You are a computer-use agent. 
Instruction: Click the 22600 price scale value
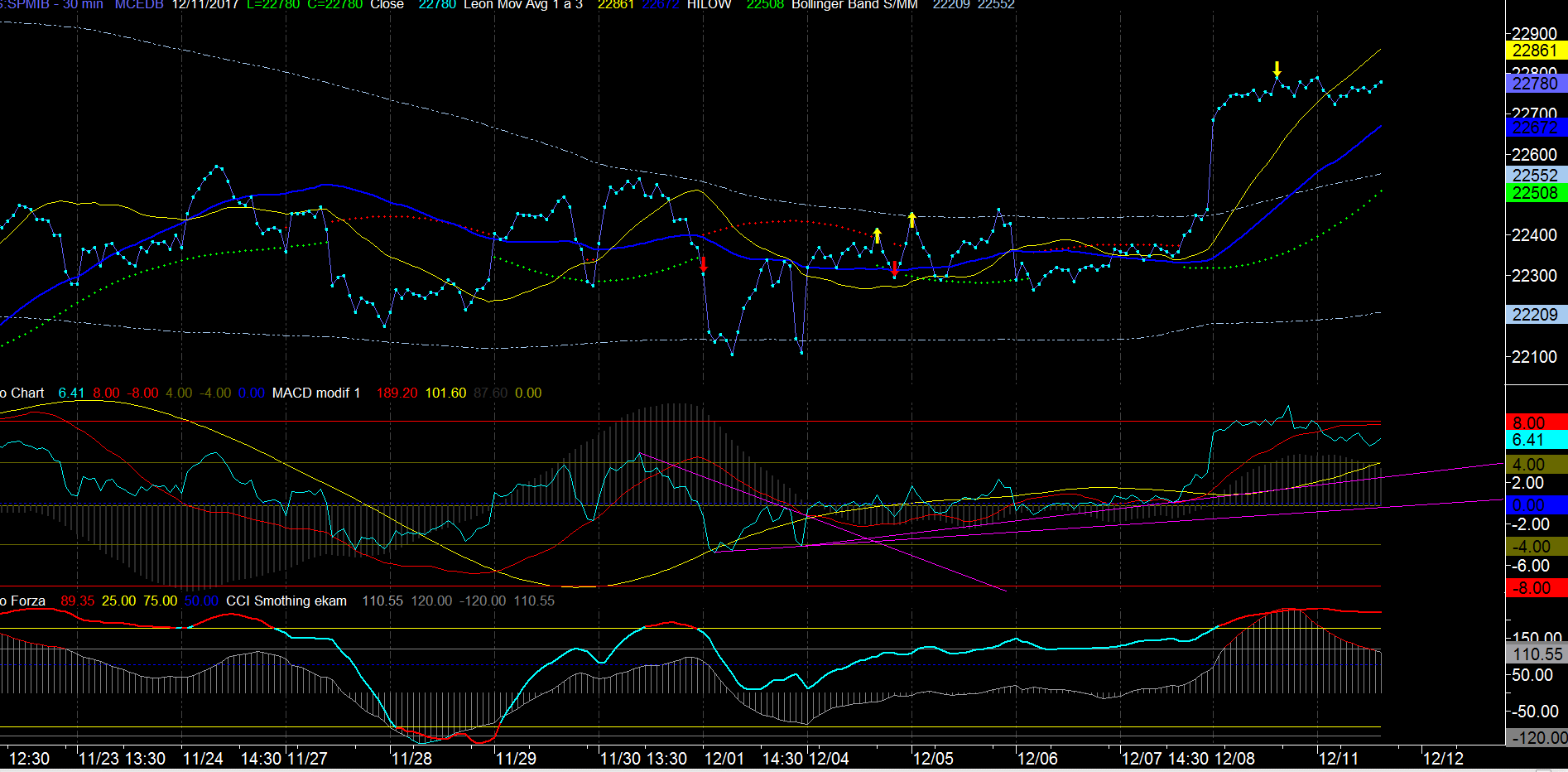pyautogui.click(x=1534, y=154)
